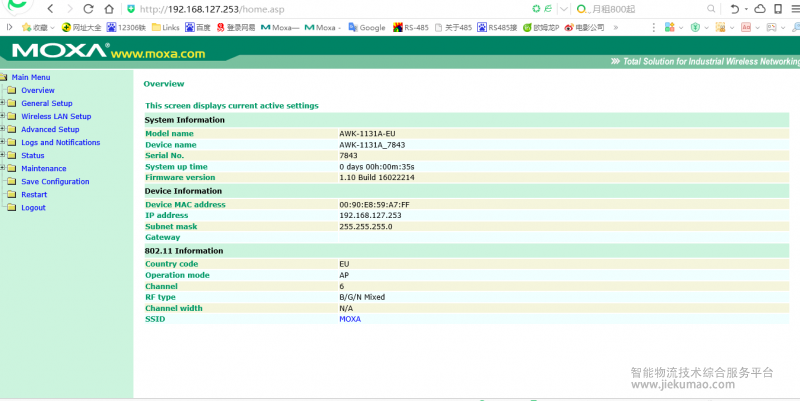
Task: Click the magnifier search icon
Action: click(x=711, y=9)
